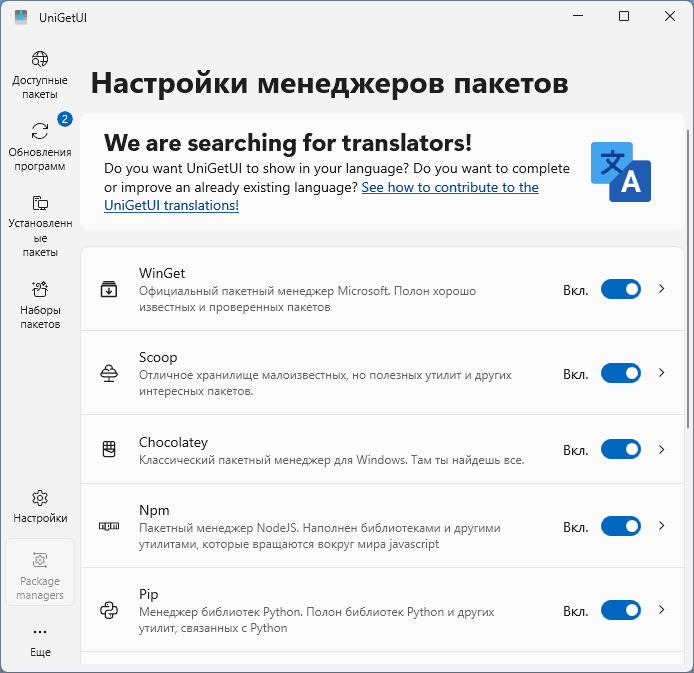
Task: Click WinGet description about Microsoft
Action: 308,299
